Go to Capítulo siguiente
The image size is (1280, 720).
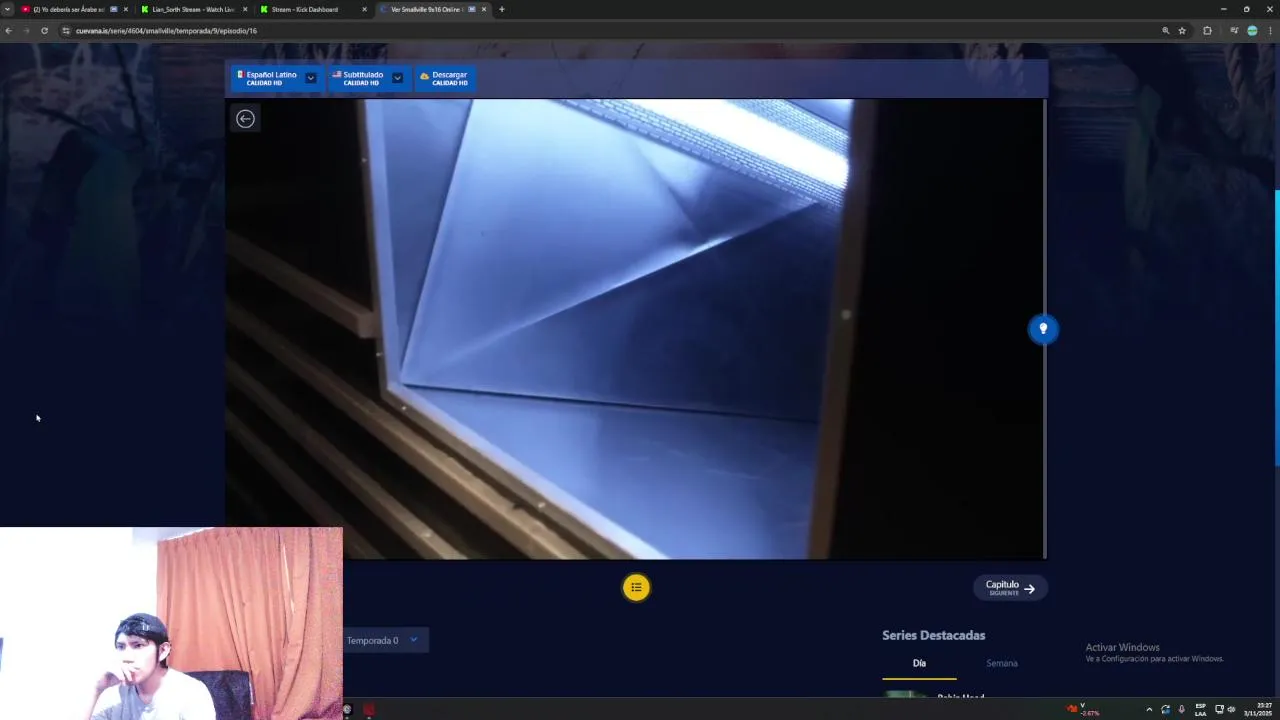pos(1010,588)
